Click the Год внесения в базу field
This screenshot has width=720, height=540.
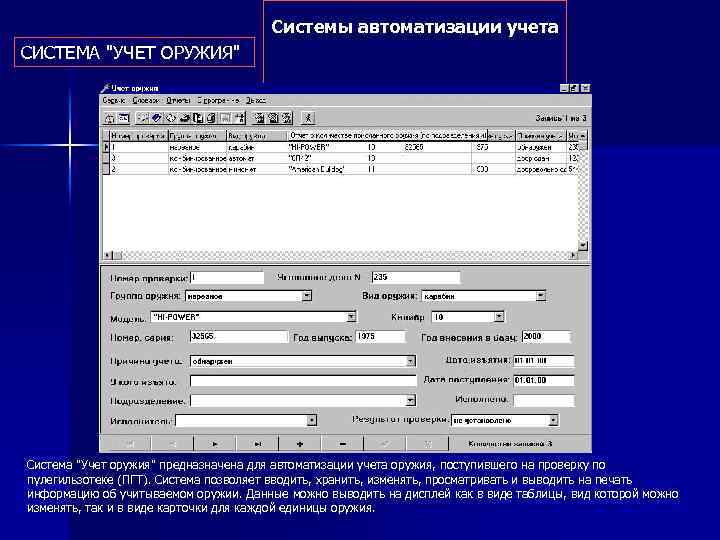pos(546,337)
